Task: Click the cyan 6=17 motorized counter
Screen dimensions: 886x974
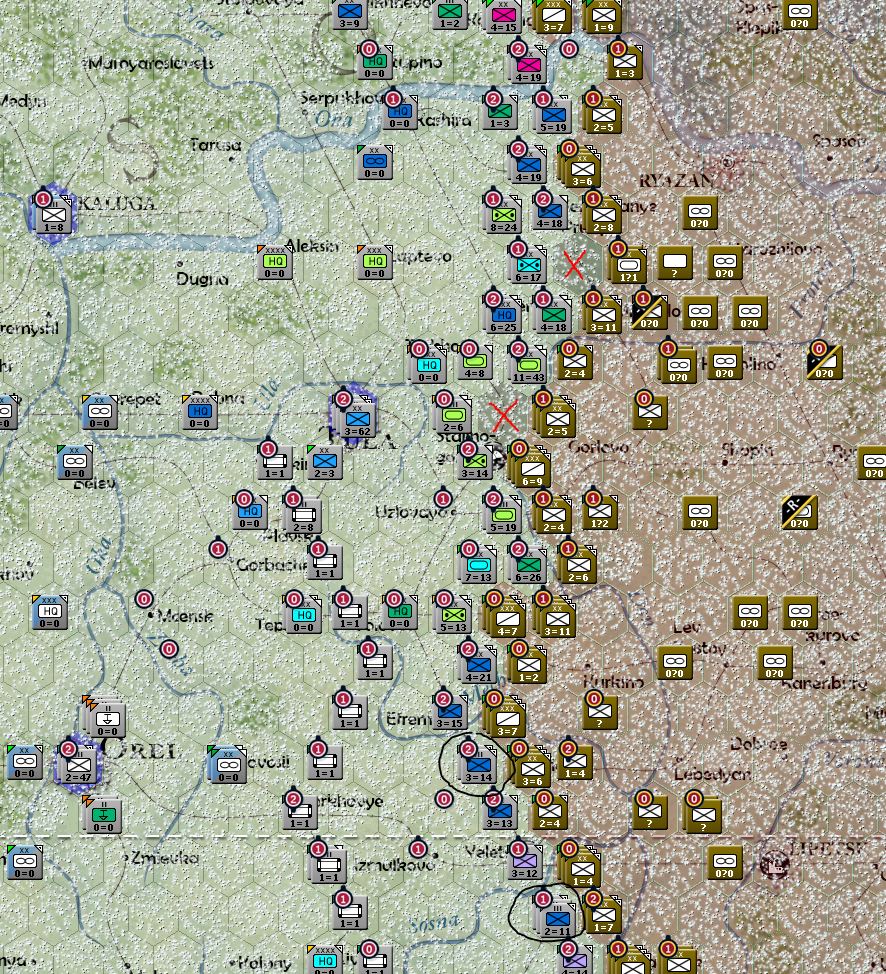Action: tap(527, 265)
